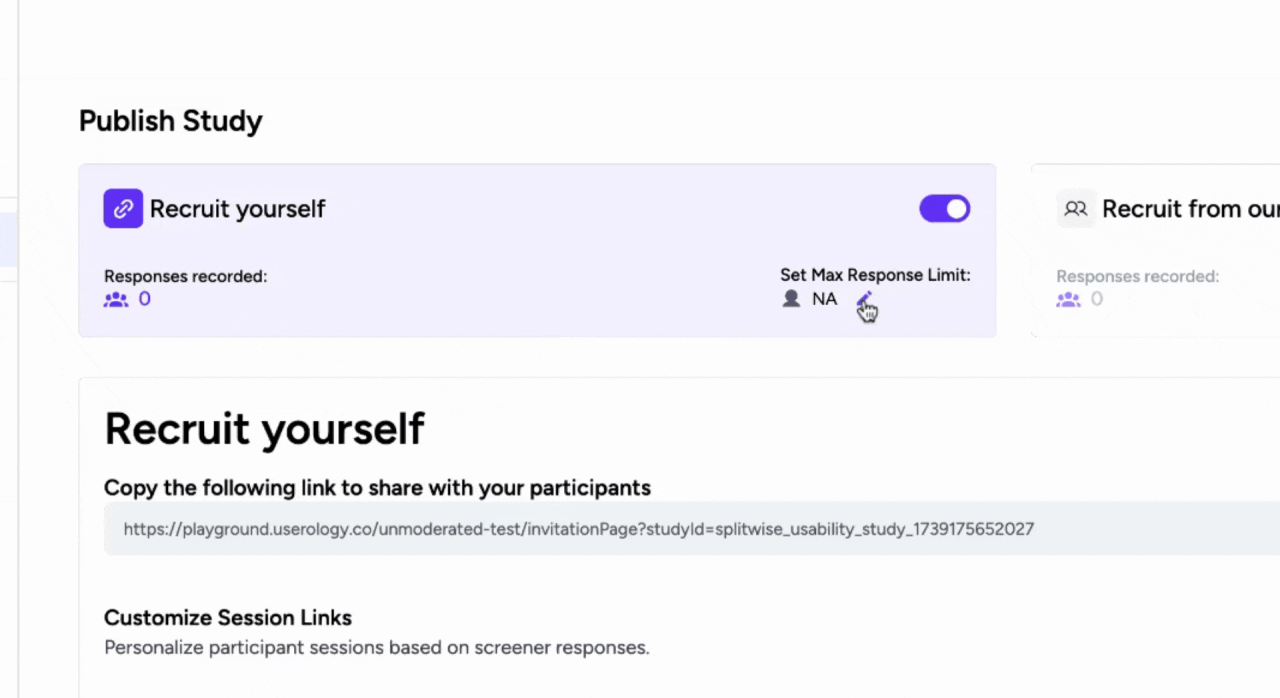
Task: Click the Set Max Response Limit label
Action: tap(875, 275)
